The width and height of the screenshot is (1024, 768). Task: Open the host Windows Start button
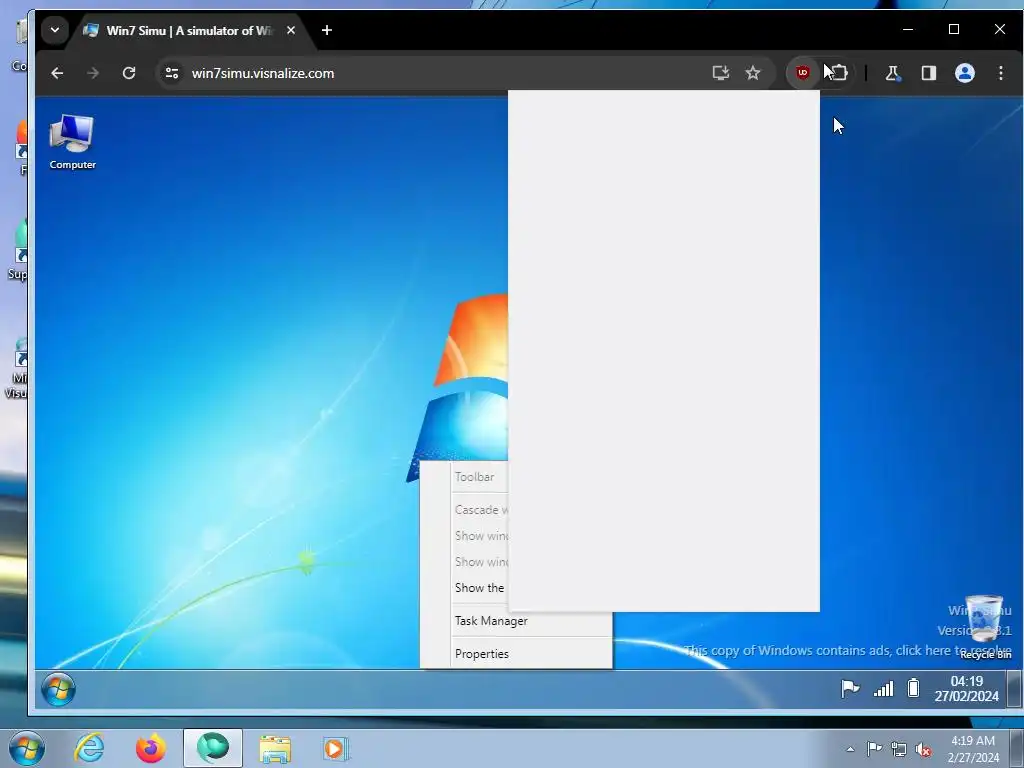27,748
